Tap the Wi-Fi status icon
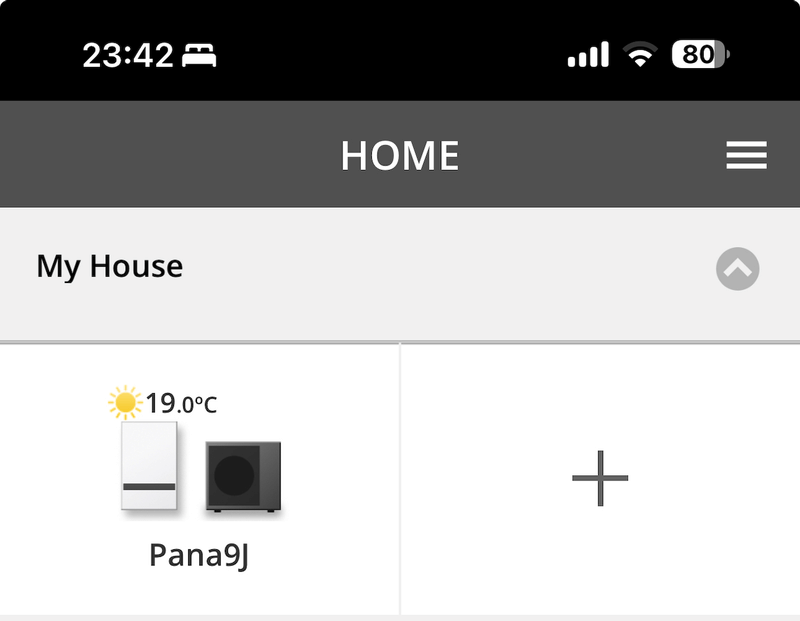Viewport: 800px width, 621px height. point(638,54)
